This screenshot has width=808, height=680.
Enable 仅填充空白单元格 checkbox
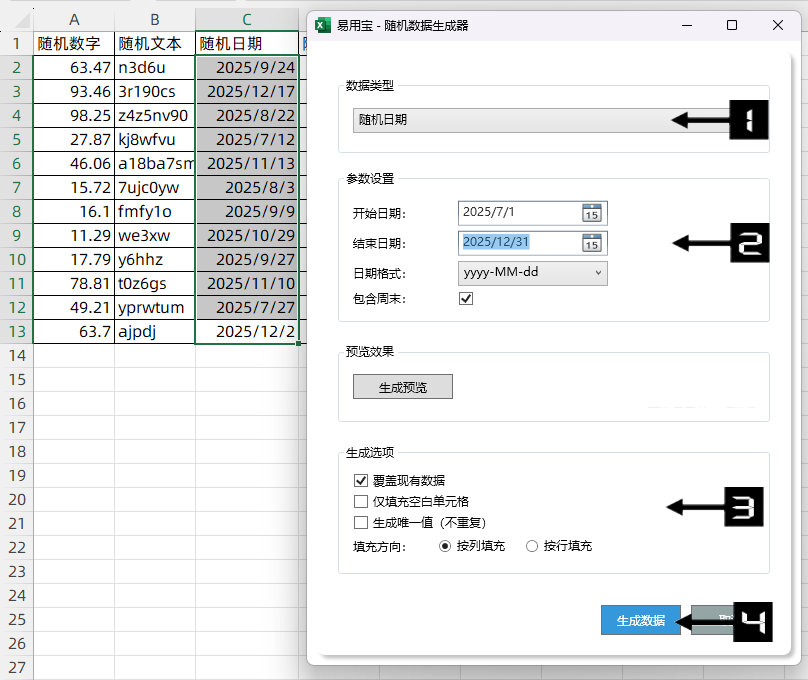[x=361, y=501]
